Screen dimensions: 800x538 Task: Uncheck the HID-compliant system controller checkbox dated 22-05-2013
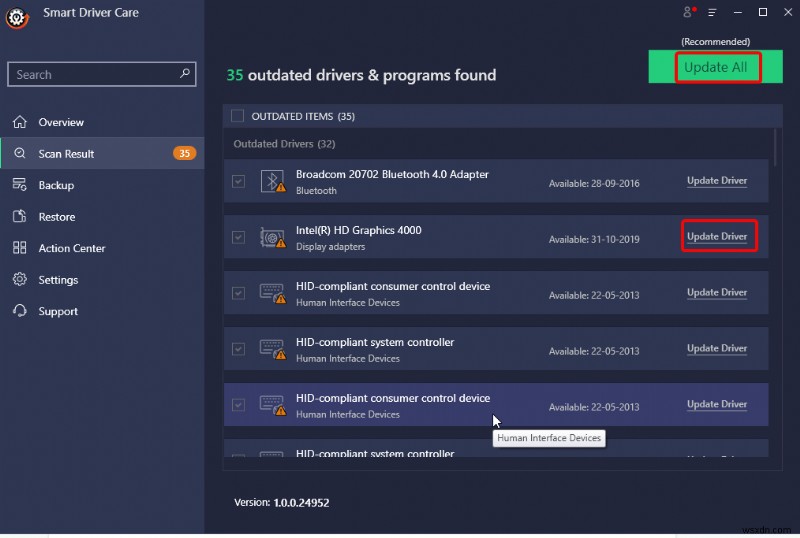coord(238,349)
